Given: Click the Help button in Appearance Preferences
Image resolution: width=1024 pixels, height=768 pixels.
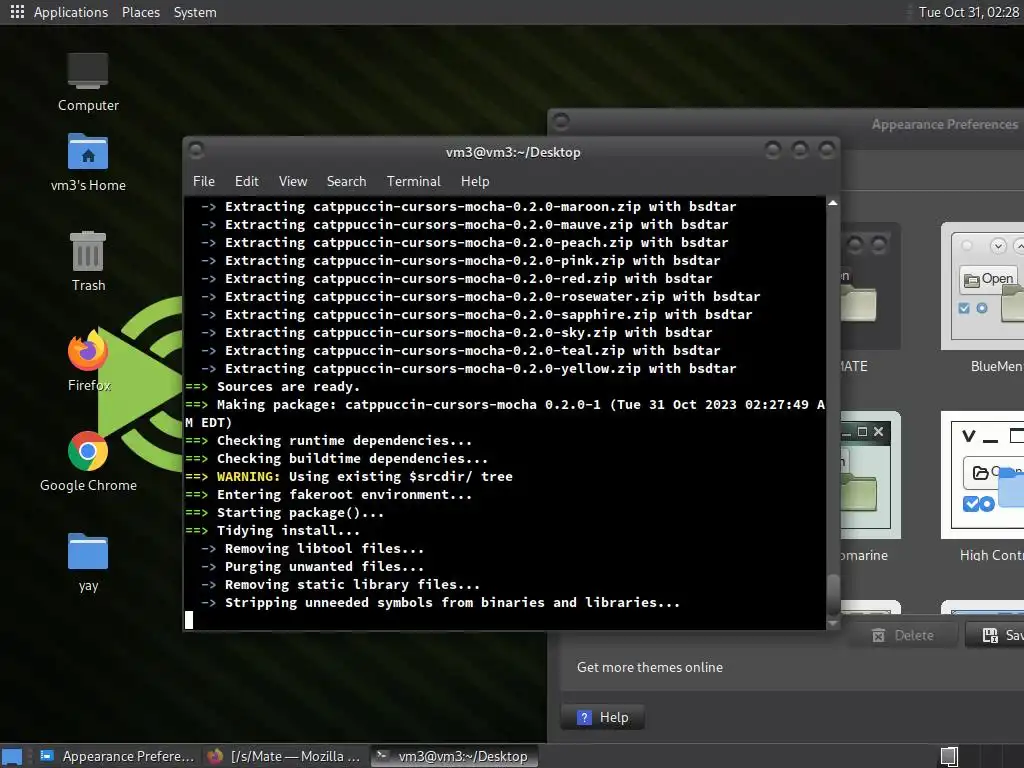Looking at the screenshot, I should 603,717.
